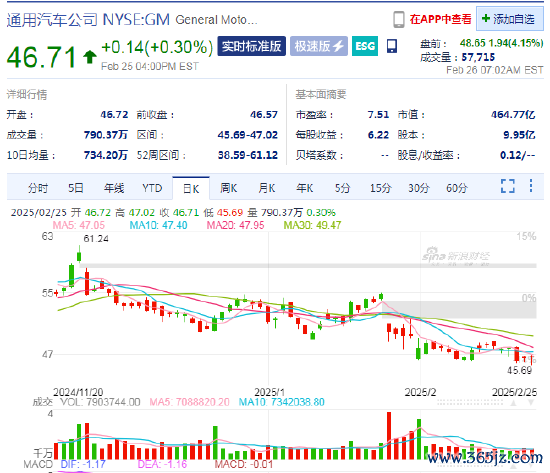Click the 区间 value 45.69-47.02
This screenshot has width=550, height=473.
coord(248,135)
